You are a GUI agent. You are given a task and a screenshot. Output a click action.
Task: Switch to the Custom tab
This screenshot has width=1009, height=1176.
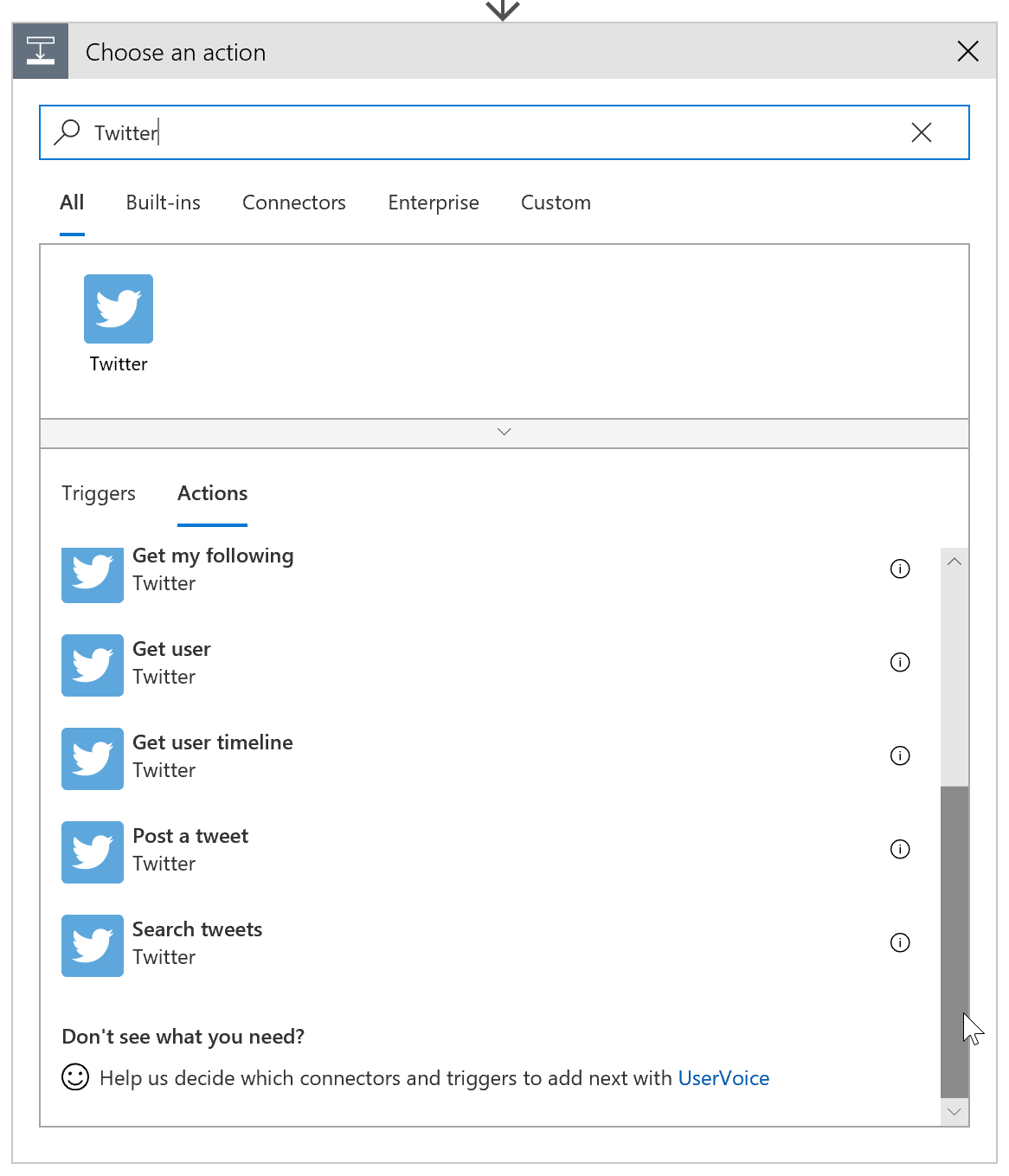pos(556,202)
